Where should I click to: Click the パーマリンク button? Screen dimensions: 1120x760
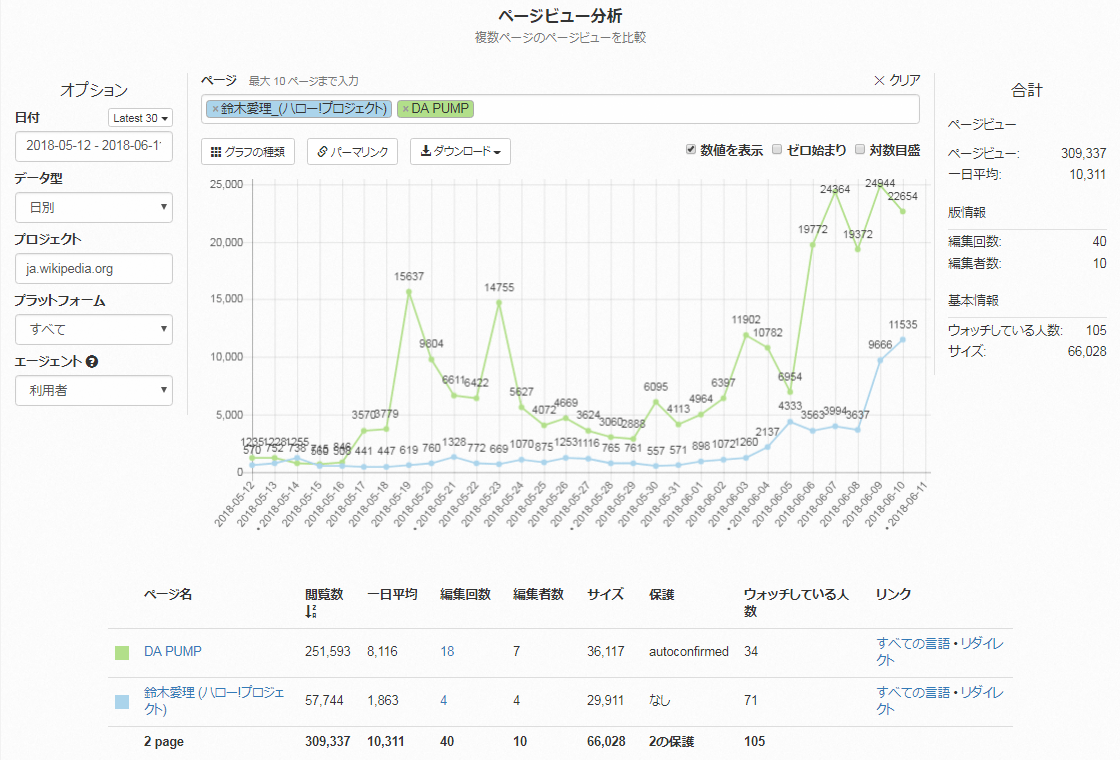pyautogui.click(x=352, y=151)
